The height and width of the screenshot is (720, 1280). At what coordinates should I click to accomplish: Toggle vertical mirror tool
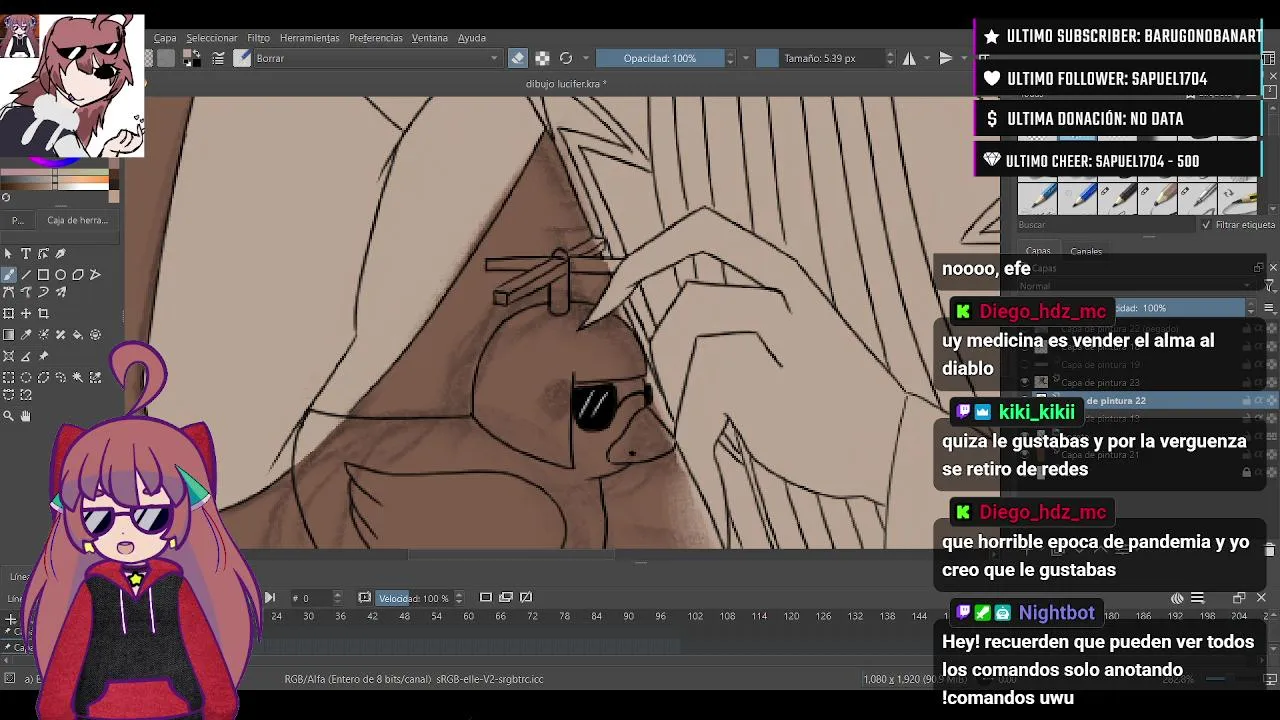[x=945, y=58]
